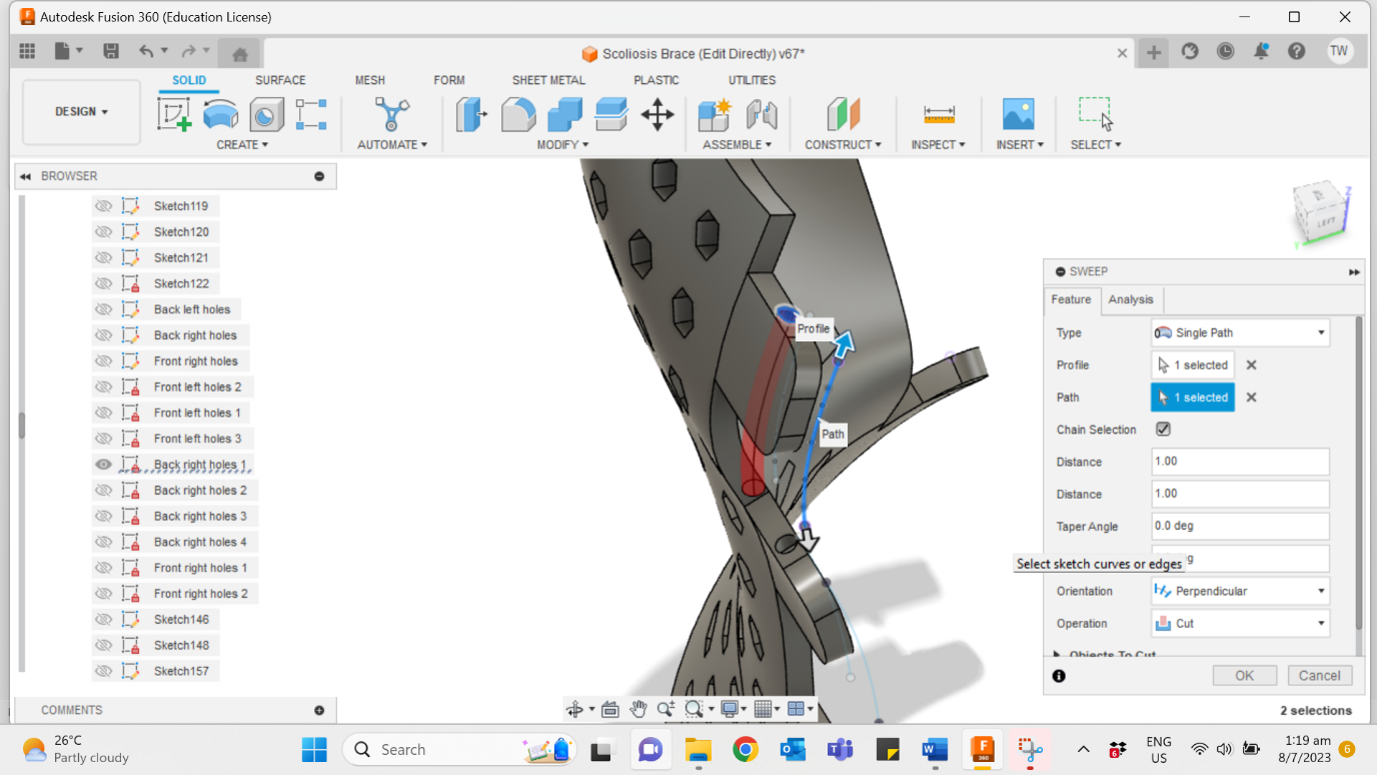Clear the Profile selection

(1251, 365)
